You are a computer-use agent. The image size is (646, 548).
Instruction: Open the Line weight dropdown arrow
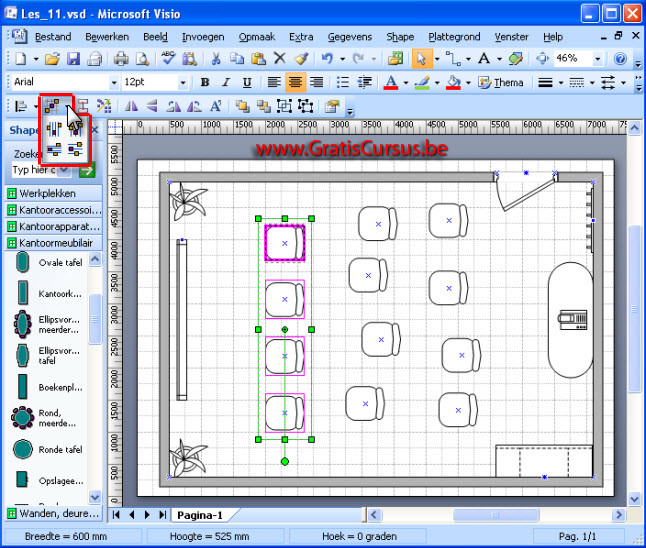coord(561,83)
